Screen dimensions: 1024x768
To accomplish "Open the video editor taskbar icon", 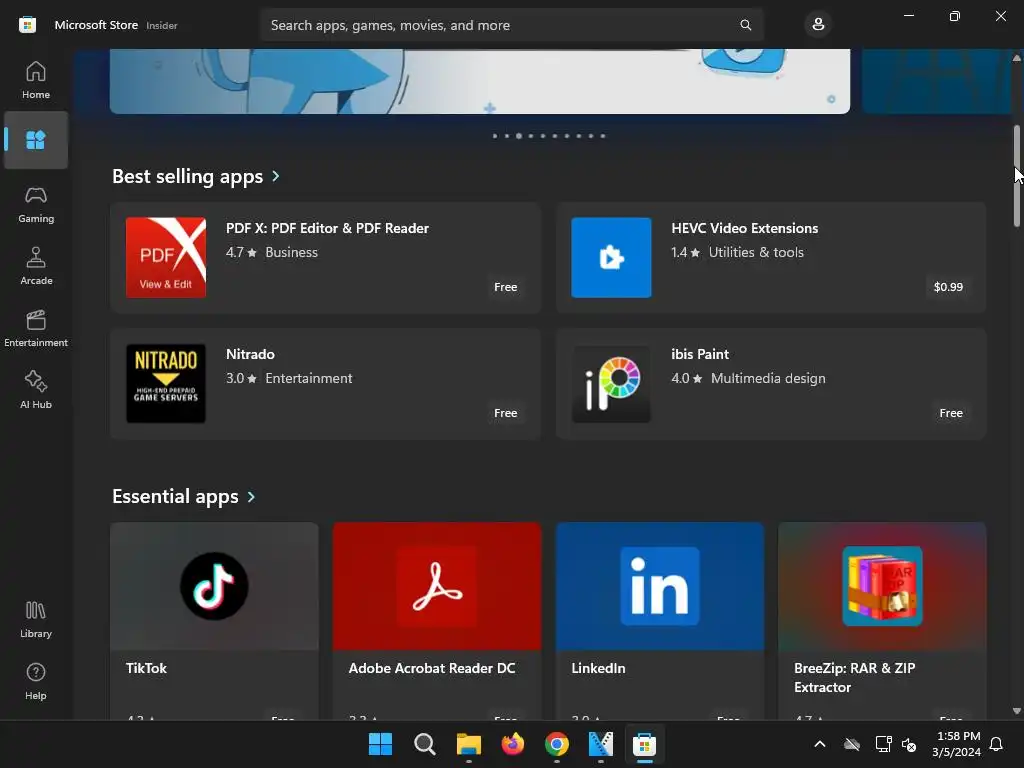I will [601, 744].
